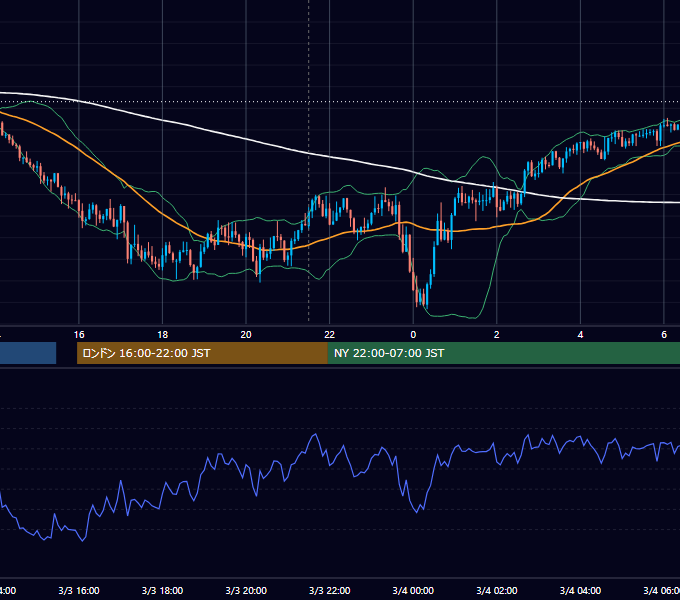The image size is (680, 600).
Task: Click the "4" hour label on price chart axis
Action: [580, 335]
